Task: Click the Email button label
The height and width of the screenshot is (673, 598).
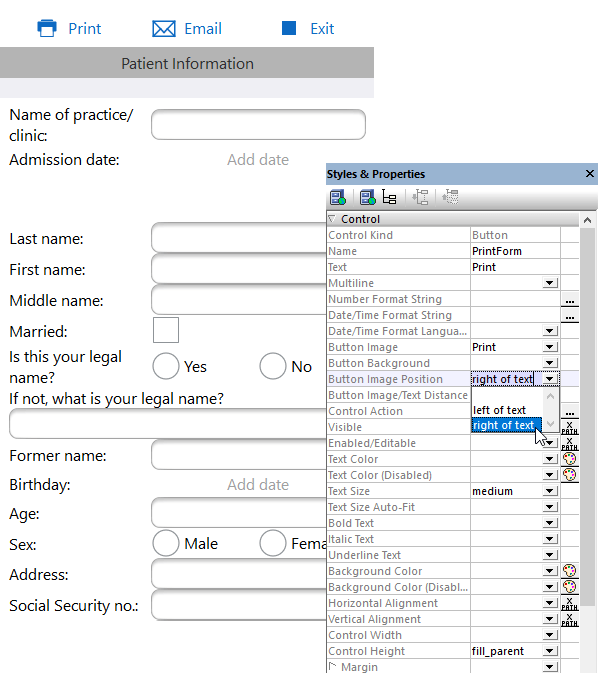Action: coord(203,29)
